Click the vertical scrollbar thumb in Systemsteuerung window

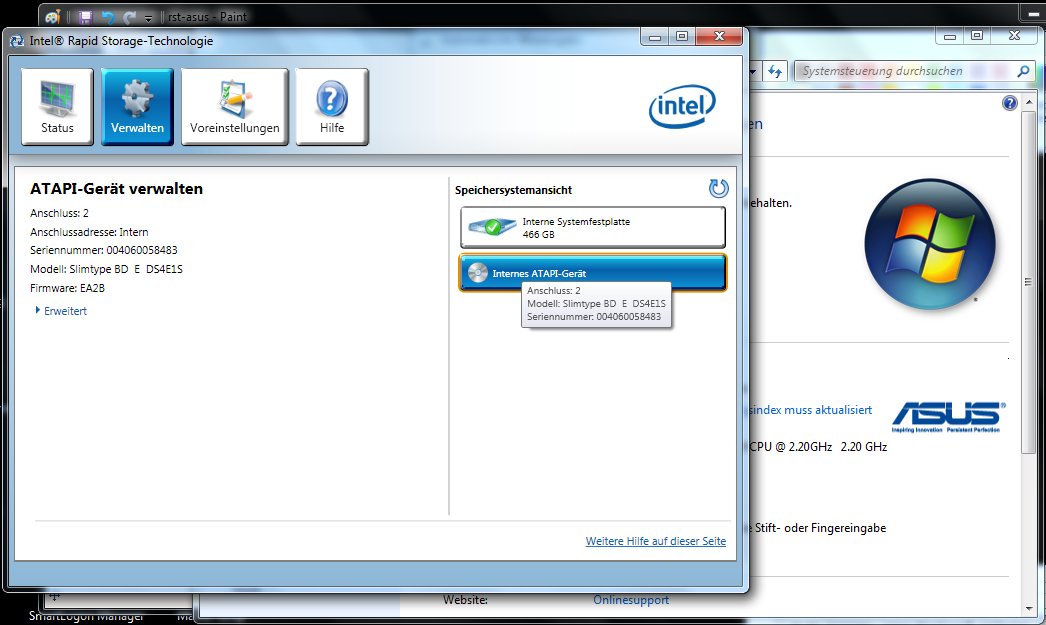[x=1029, y=283]
